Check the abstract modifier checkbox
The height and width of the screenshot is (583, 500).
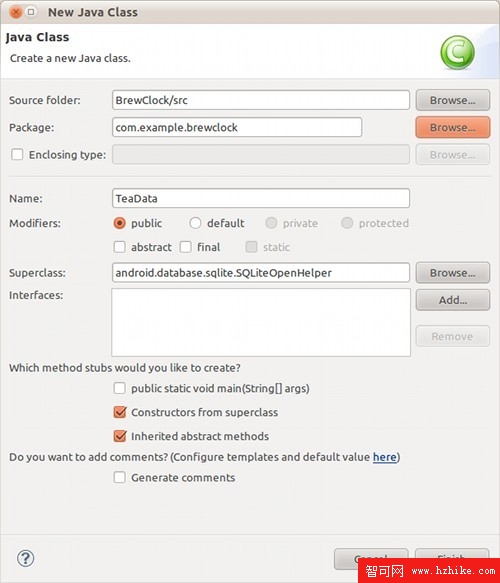(x=119, y=247)
